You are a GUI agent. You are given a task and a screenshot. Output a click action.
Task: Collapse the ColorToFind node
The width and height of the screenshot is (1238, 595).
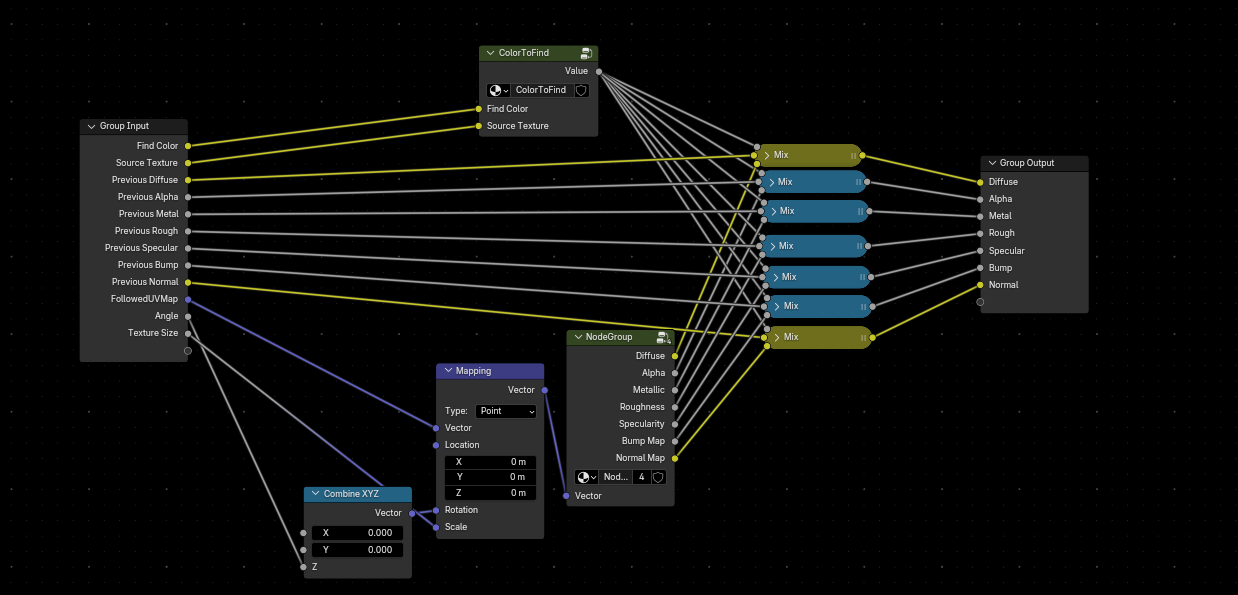491,53
